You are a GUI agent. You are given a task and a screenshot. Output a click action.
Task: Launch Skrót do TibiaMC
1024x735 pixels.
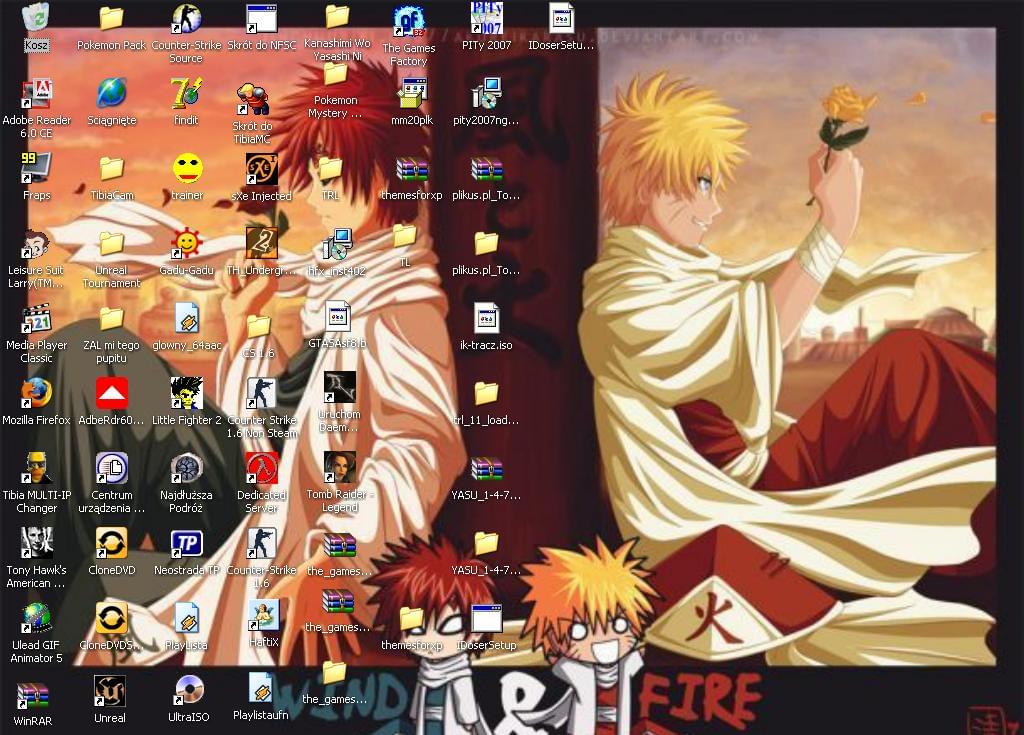[x=252, y=99]
